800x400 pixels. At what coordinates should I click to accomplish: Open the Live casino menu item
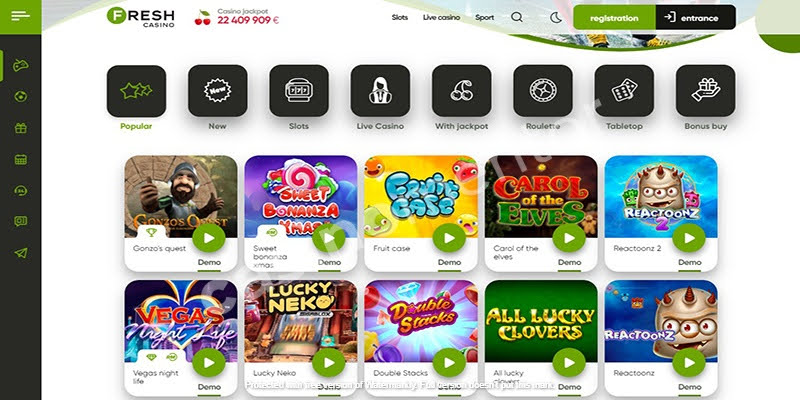pos(441,17)
